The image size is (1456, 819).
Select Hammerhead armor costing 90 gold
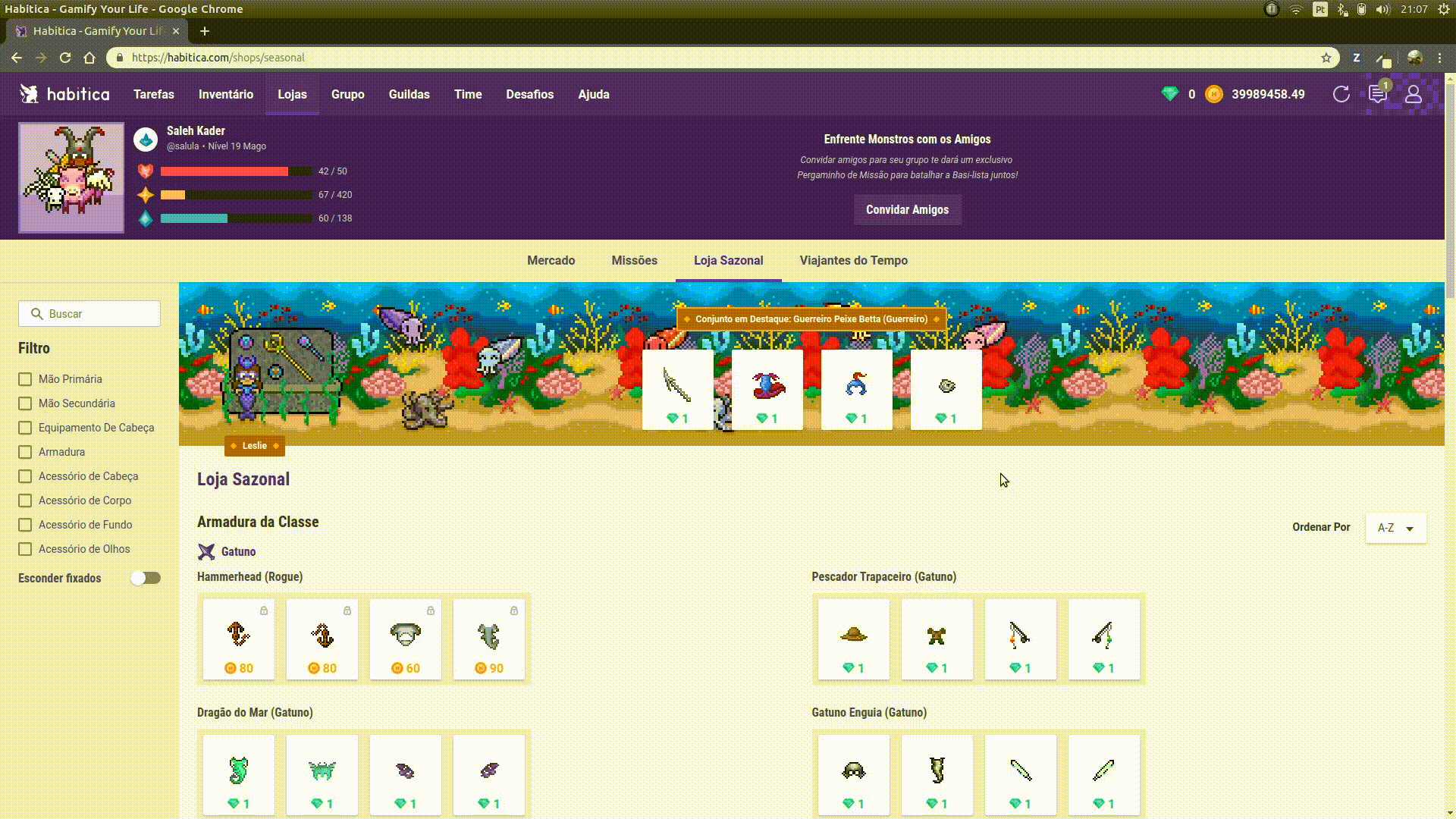489,639
